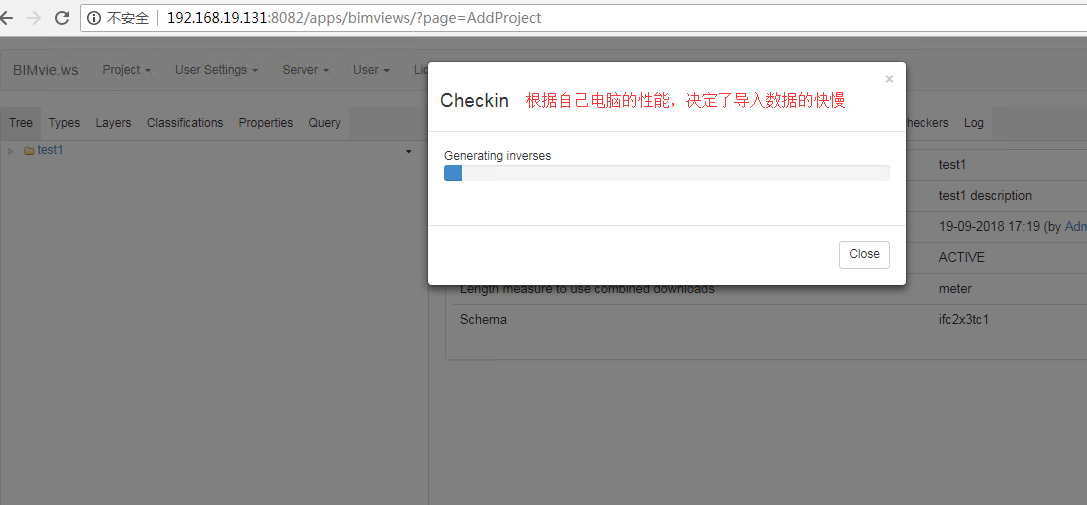This screenshot has width=1087, height=505.
Task: Open the User Settings dropdown menu
Action: click(216, 70)
